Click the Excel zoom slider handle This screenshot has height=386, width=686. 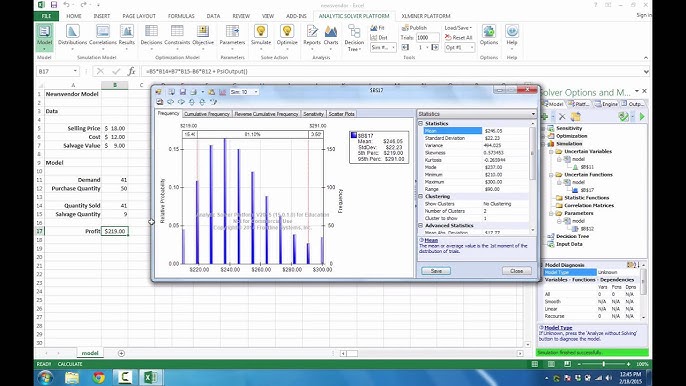coord(604,364)
